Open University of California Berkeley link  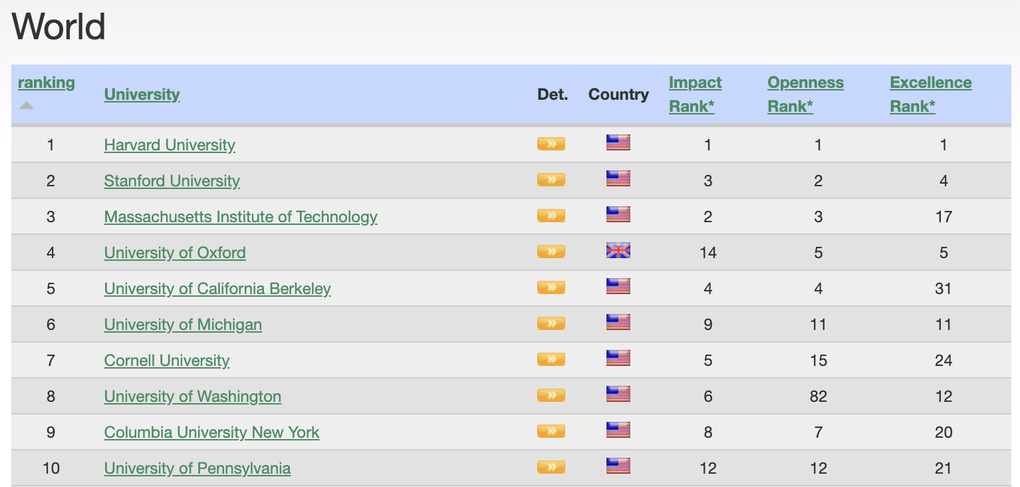(217, 288)
